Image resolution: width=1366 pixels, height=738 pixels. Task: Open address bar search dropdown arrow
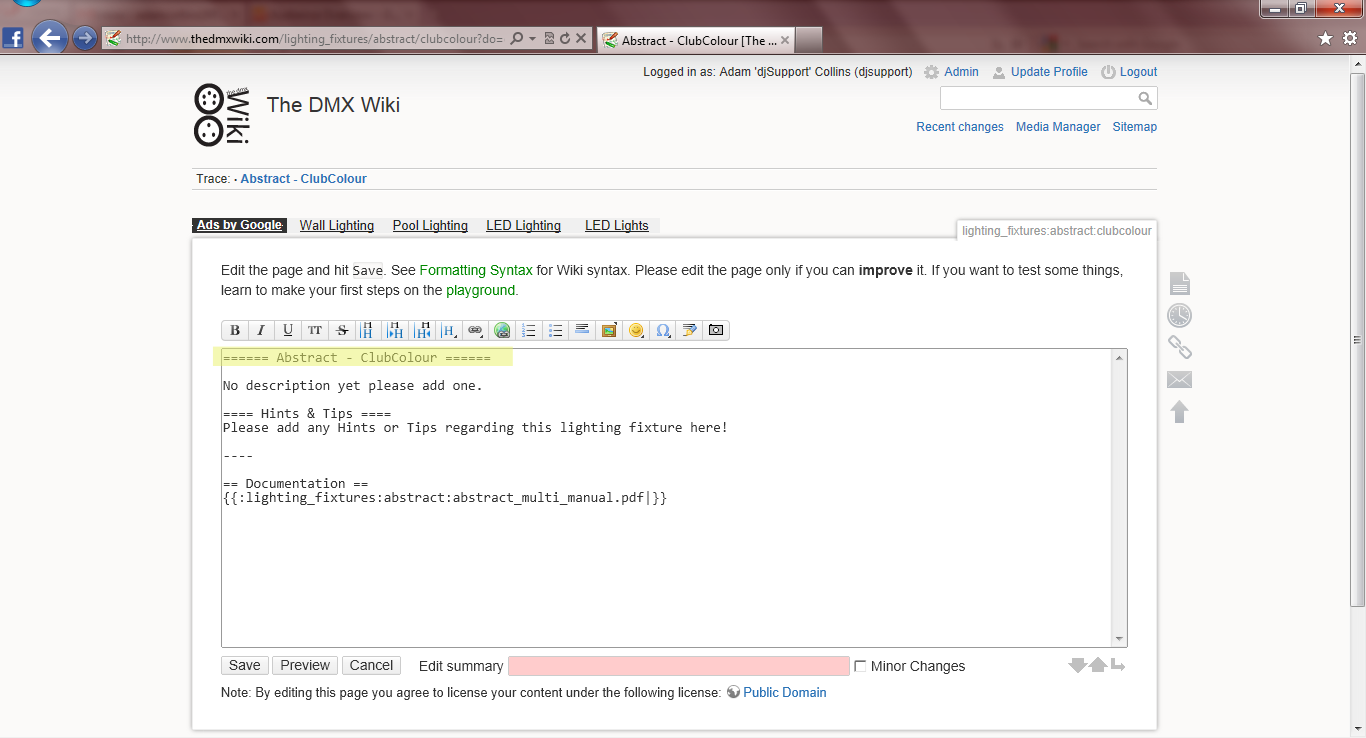pos(533,39)
